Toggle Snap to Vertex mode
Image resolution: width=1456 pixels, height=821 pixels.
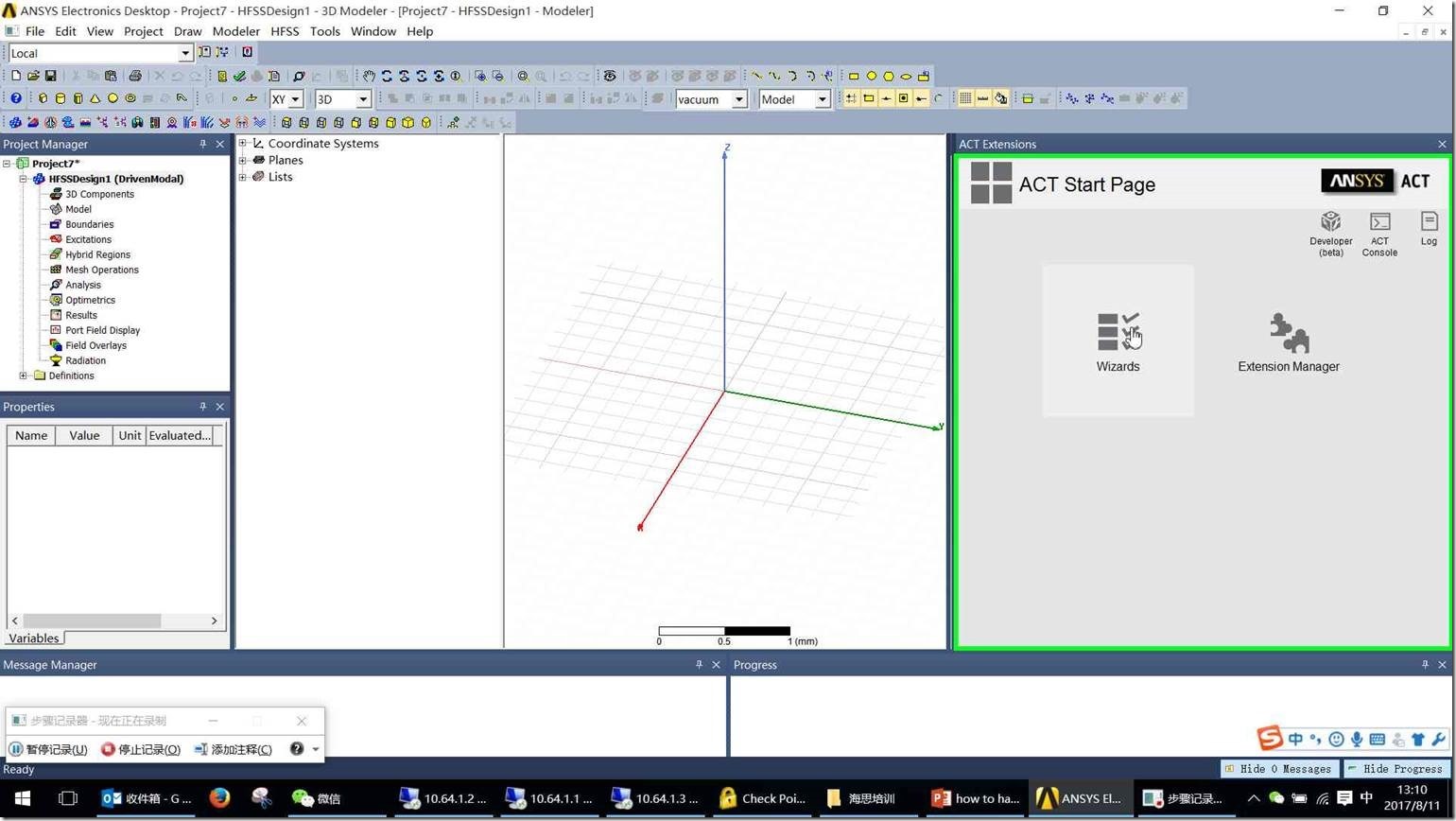[868, 98]
